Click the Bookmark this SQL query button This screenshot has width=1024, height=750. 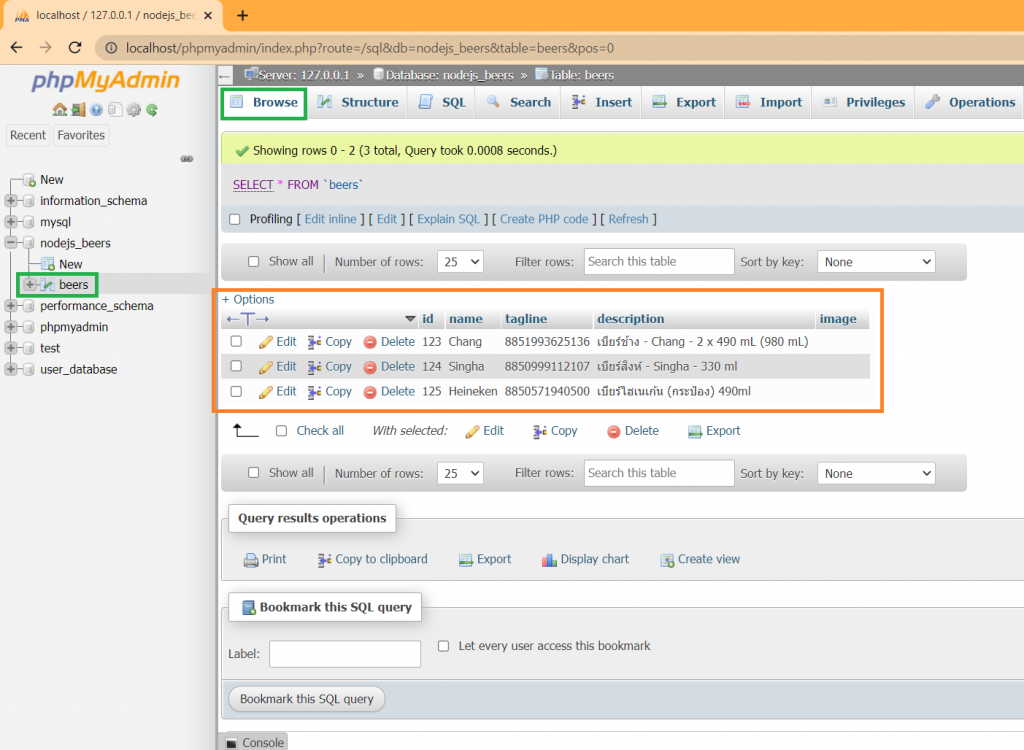[x=306, y=699]
